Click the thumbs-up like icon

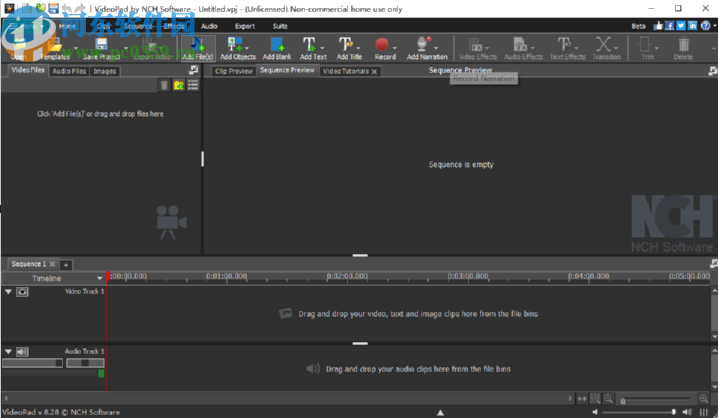click(658, 26)
